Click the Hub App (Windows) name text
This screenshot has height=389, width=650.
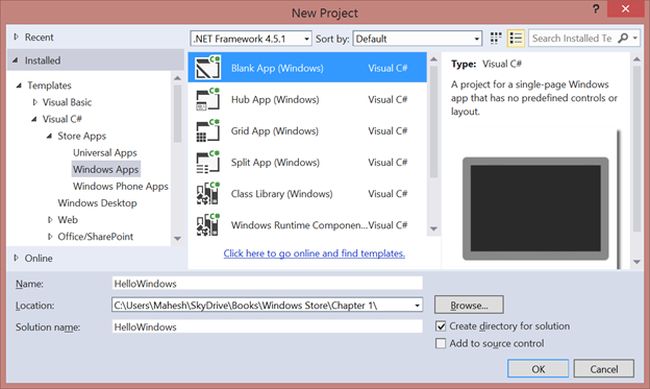coord(275,100)
